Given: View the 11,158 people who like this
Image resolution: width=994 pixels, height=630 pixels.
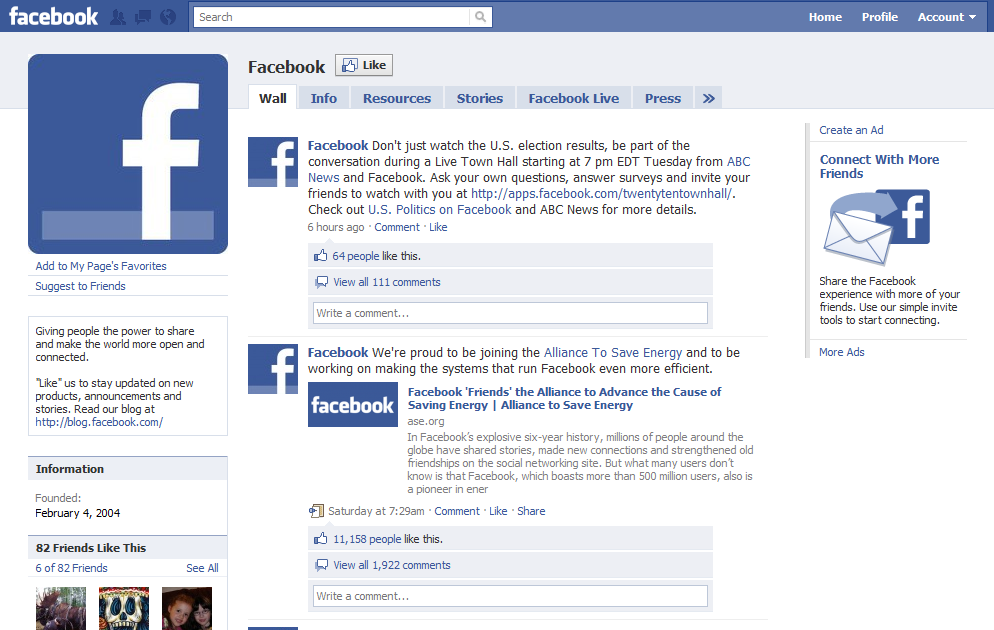Looking at the screenshot, I should pos(367,539).
